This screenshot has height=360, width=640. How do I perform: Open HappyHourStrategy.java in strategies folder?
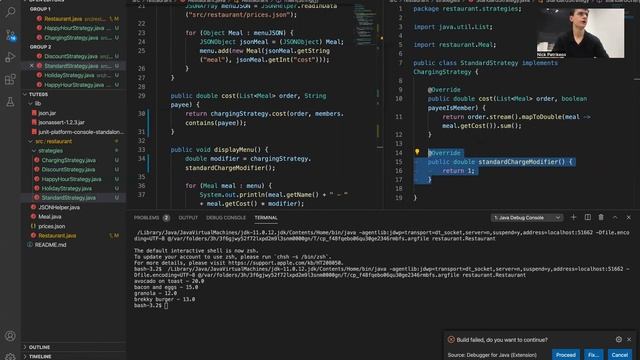tap(73, 179)
